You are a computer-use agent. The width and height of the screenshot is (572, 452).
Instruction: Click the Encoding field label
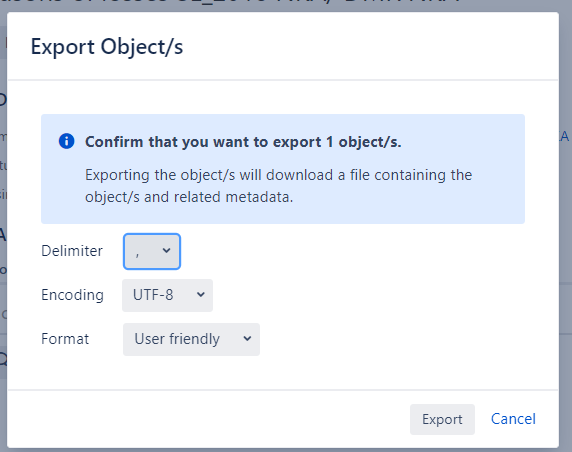pyautogui.click(x=72, y=295)
